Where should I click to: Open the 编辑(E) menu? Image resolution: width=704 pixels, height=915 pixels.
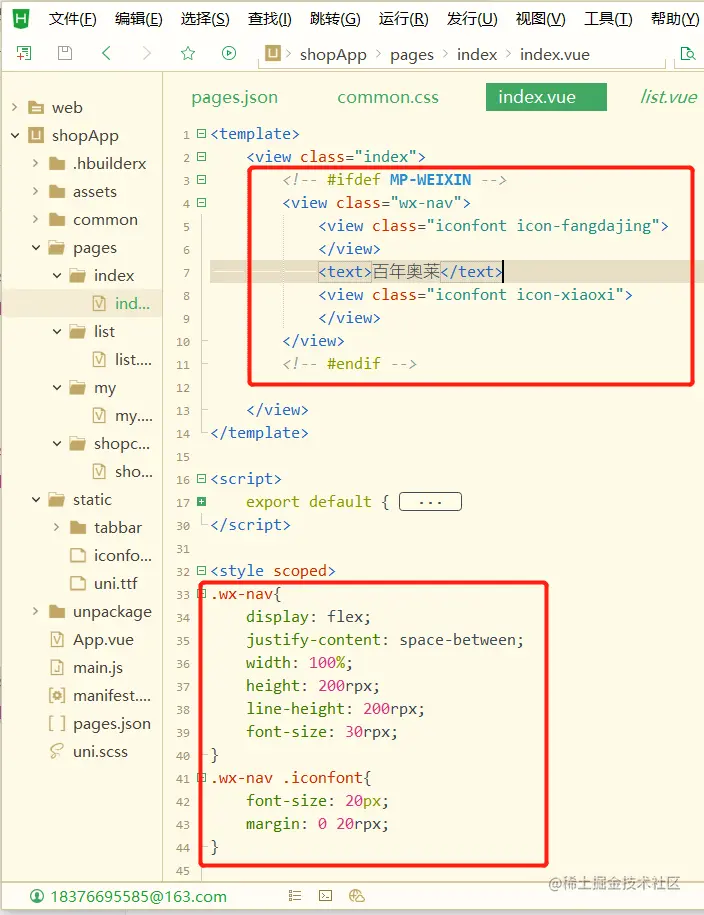(139, 19)
